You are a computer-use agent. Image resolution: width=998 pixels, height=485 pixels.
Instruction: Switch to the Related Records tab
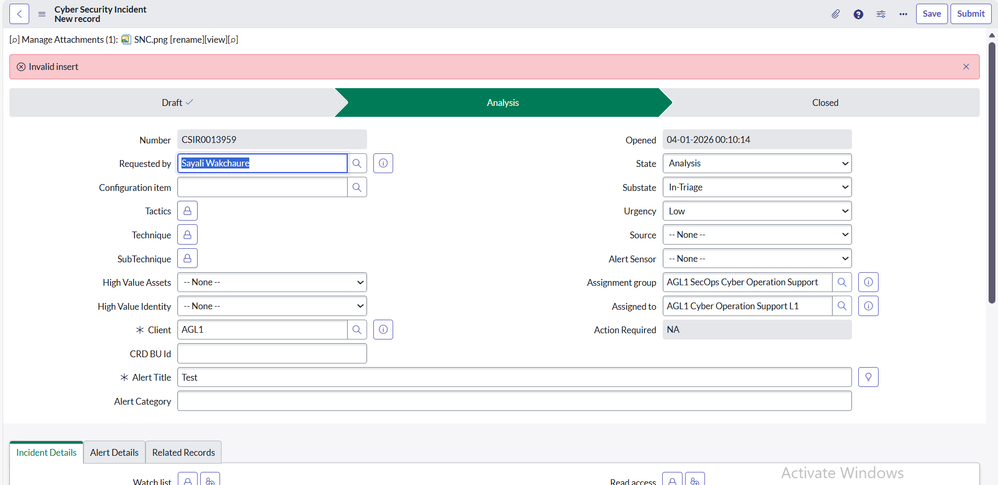183,453
